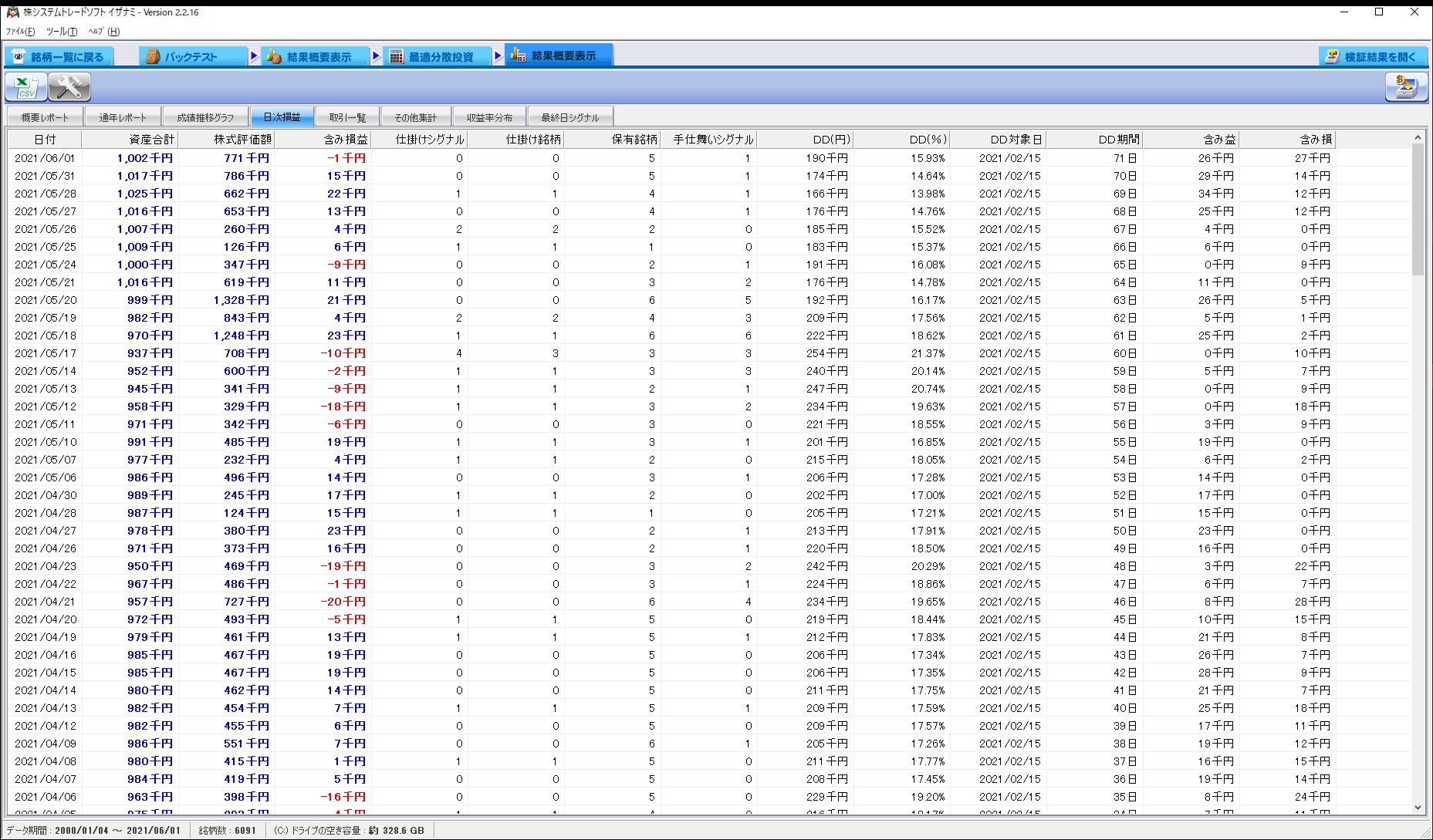Viewport: 1433px width, 840px height.
Task: Click the 日付 column header
Action: pyautogui.click(x=45, y=140)
